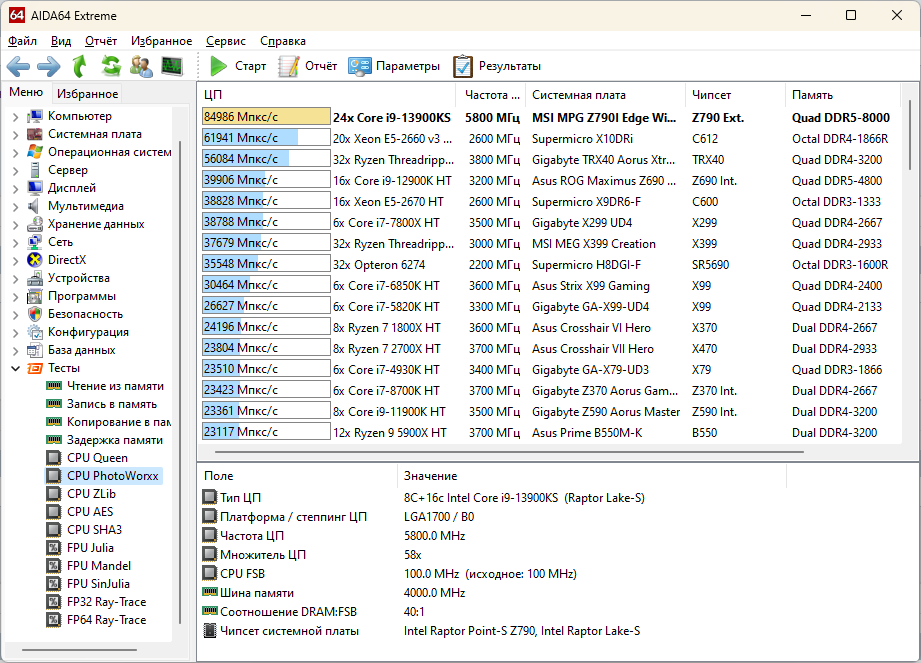Expand the Дисплей tree node
Image resolution: width=921 pixels, height=663 pixels.
click(15, 189)
